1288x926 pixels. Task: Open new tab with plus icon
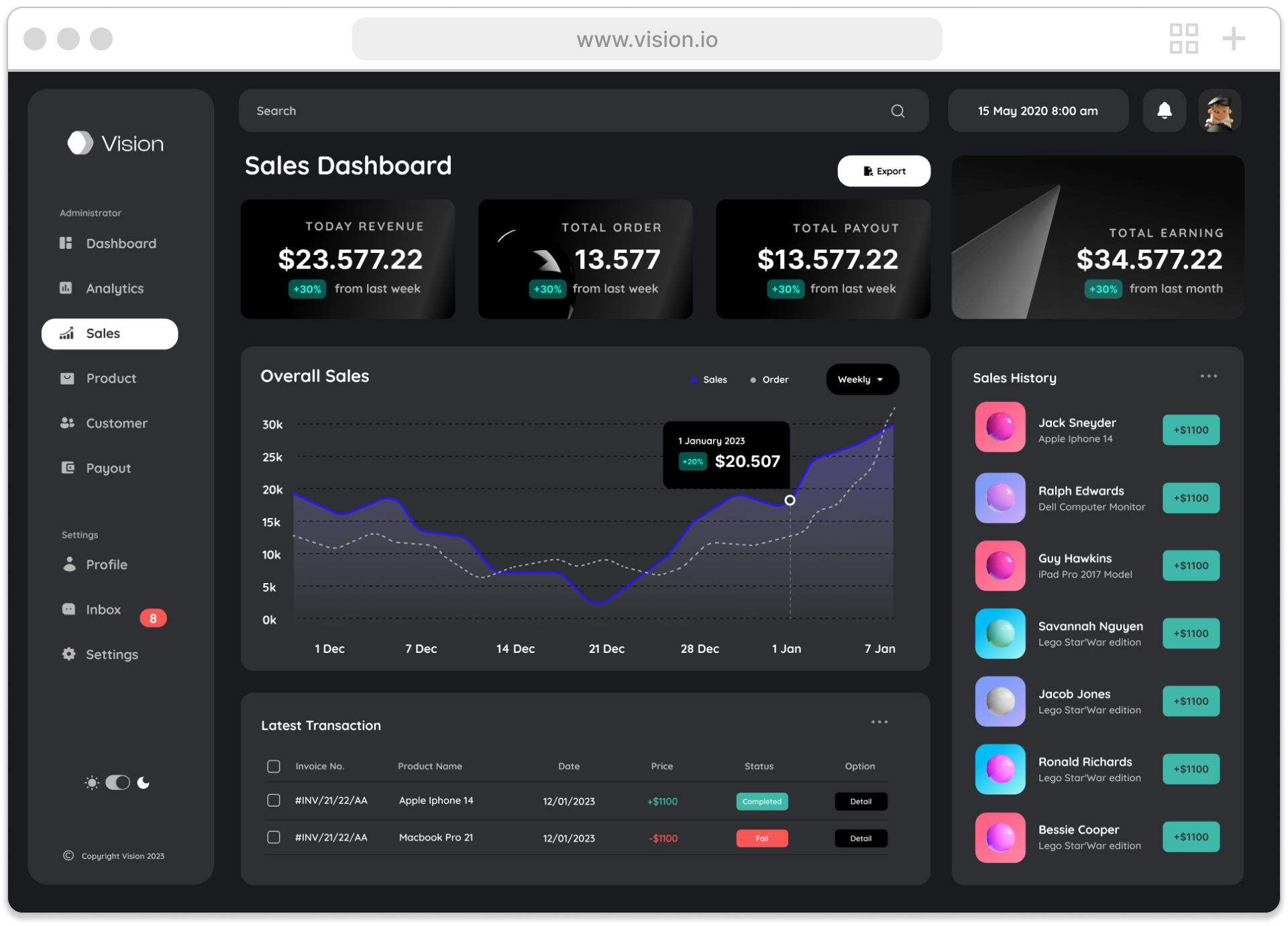coord(1233,39)
